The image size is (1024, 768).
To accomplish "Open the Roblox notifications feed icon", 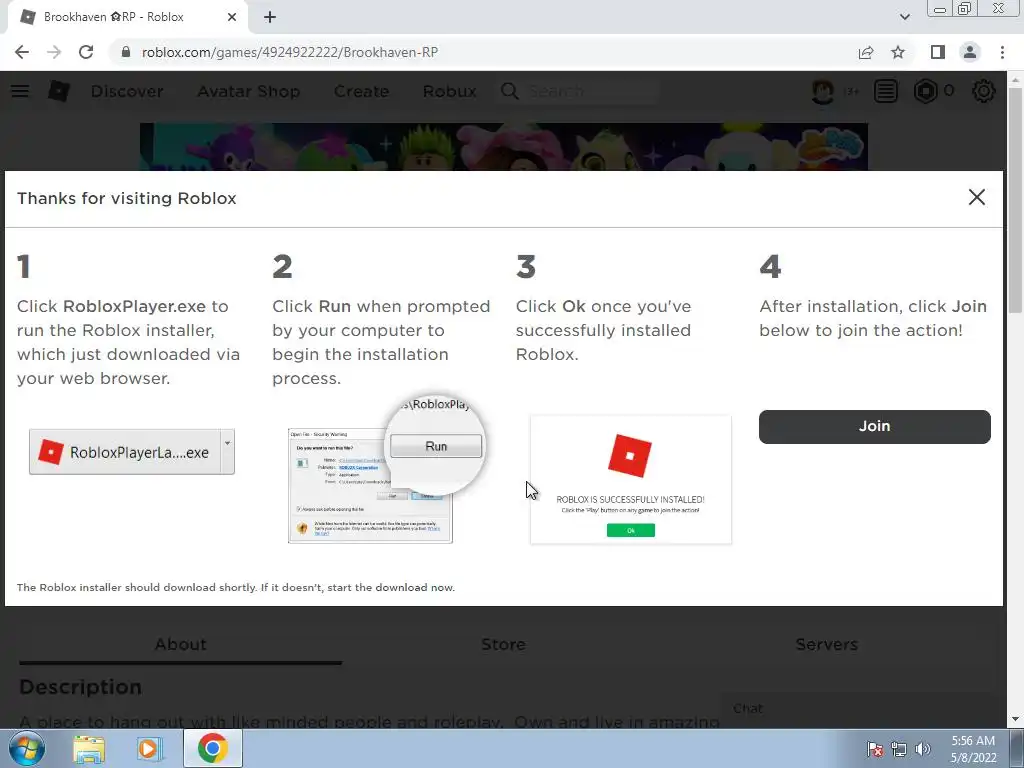I will (x=886, y=91).
